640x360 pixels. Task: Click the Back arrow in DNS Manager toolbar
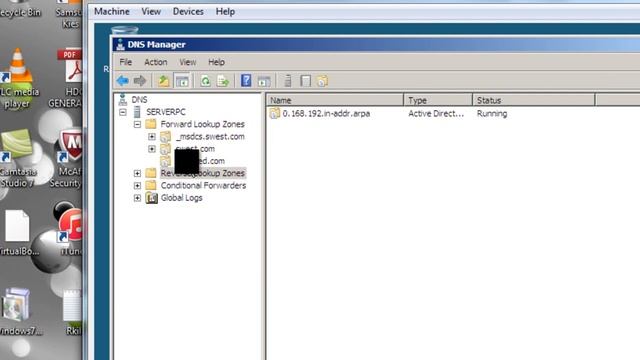pos(122,81)
